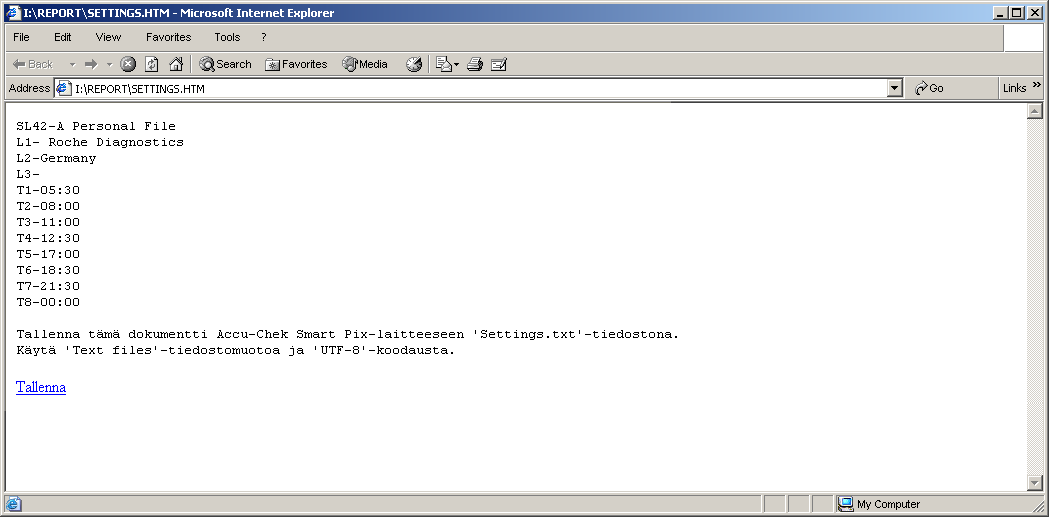Open the File menu
Screen dimensions: 1049x517
(21, 37)
